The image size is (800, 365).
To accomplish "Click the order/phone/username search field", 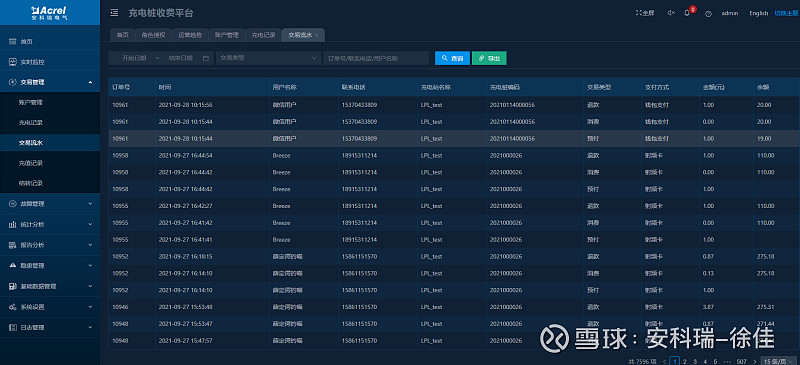I will pyautogui.click(x=377, y=58).
